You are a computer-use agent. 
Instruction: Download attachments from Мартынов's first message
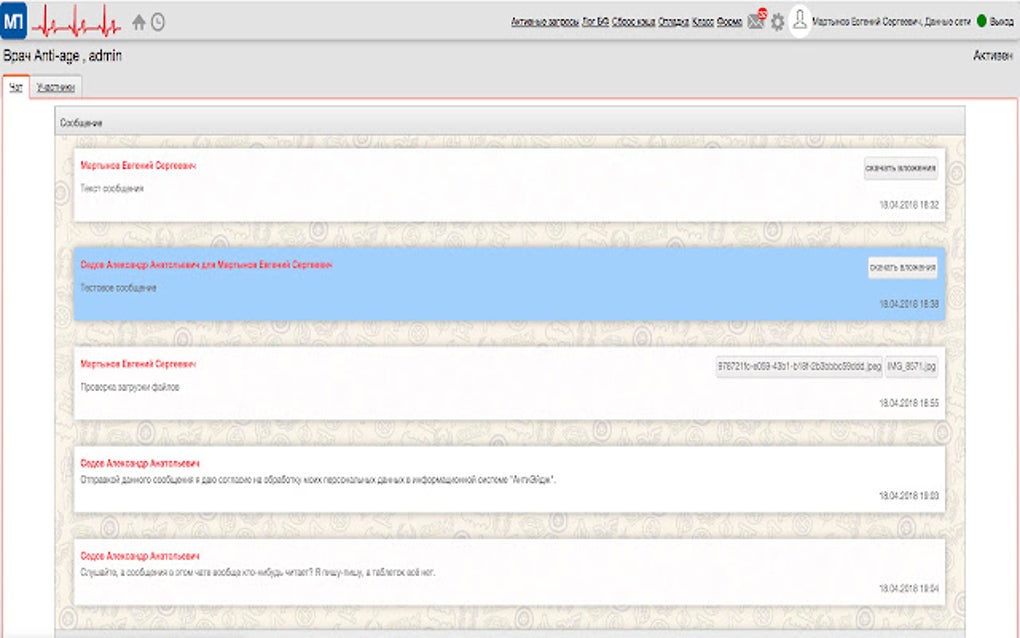903,168
